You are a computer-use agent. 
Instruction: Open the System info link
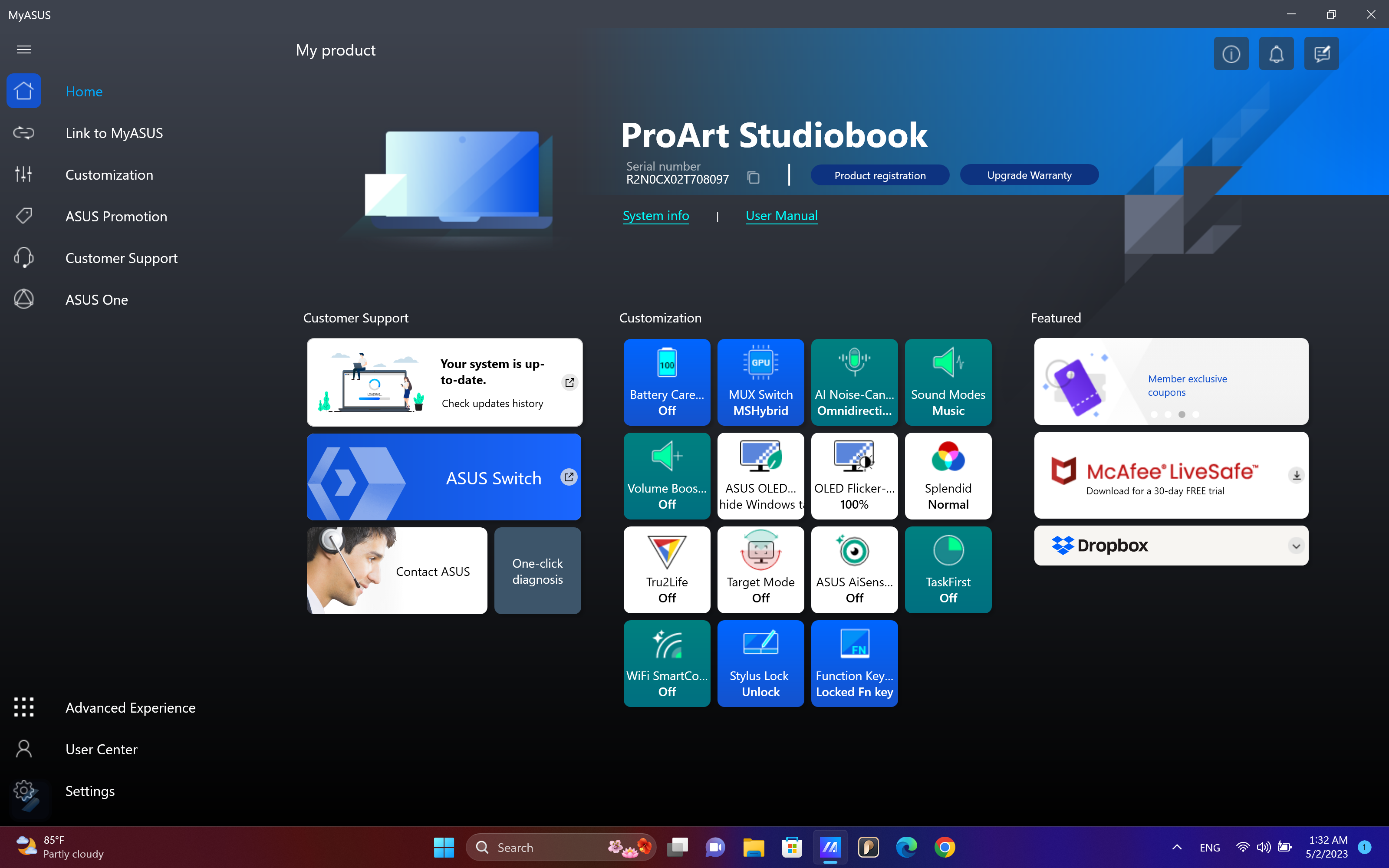click(x=655, y=216)
